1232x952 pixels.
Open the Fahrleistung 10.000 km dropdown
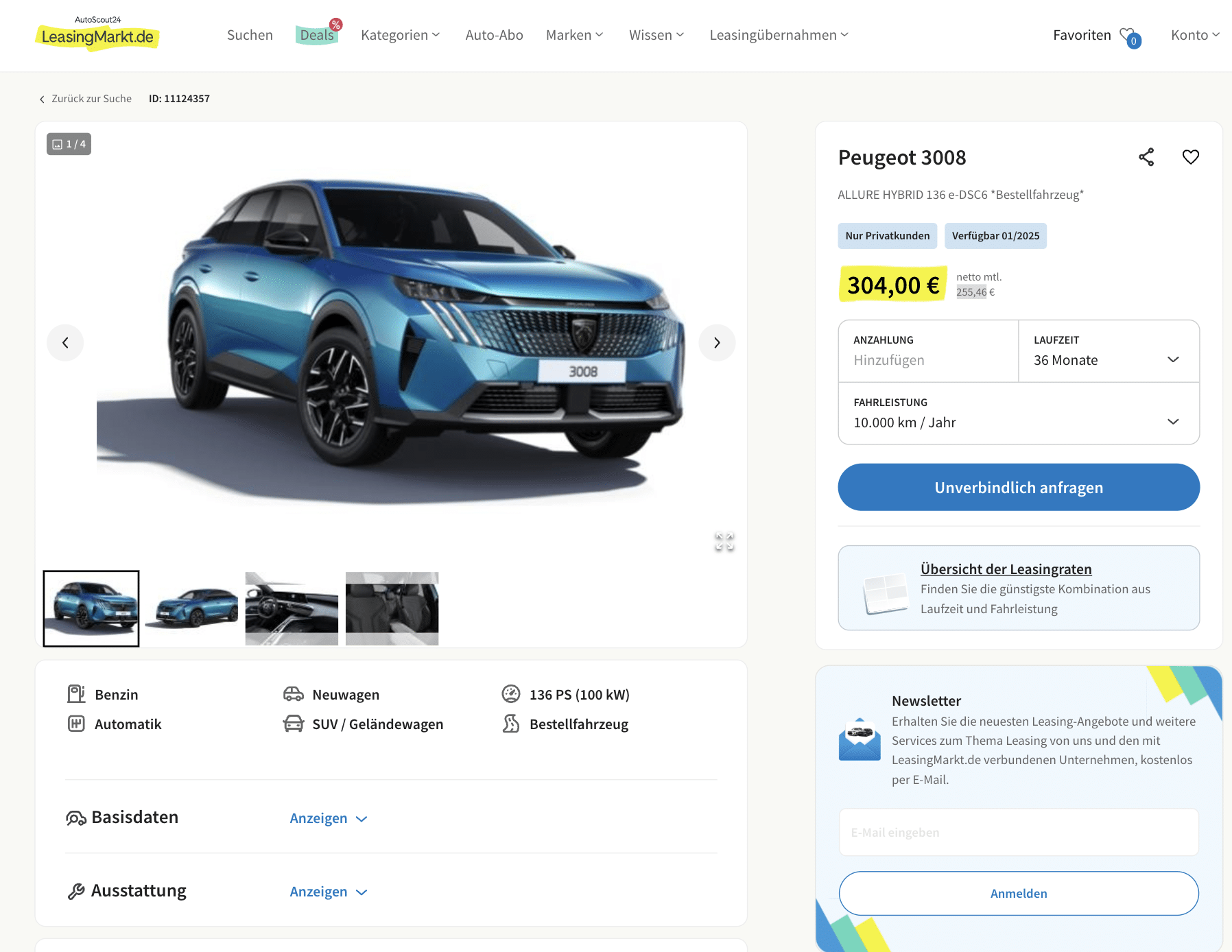1019,414
